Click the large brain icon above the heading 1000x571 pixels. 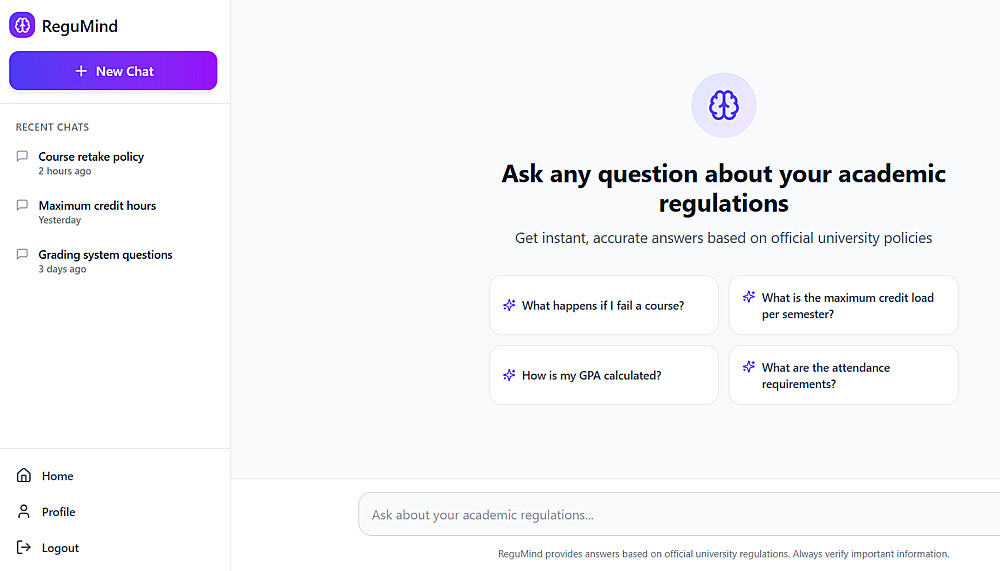point(723,105)
